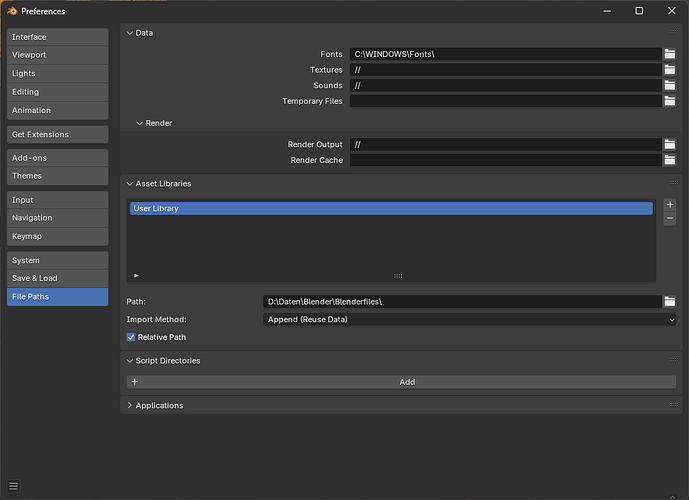The width and height of the screenshot is (689, 500).
Task: Add a new asset library with plus icon
Action: coord(670,204)
